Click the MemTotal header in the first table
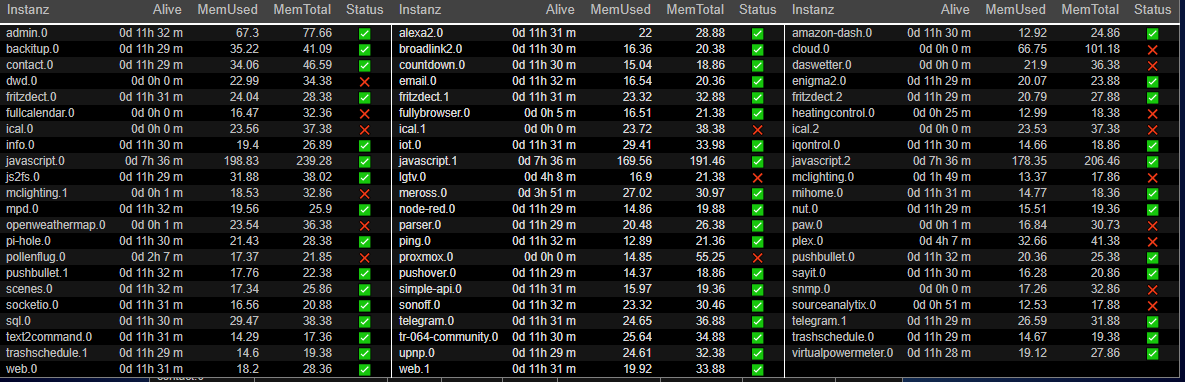The width and height of the screenshot is (1185, 382). [302, 10]
